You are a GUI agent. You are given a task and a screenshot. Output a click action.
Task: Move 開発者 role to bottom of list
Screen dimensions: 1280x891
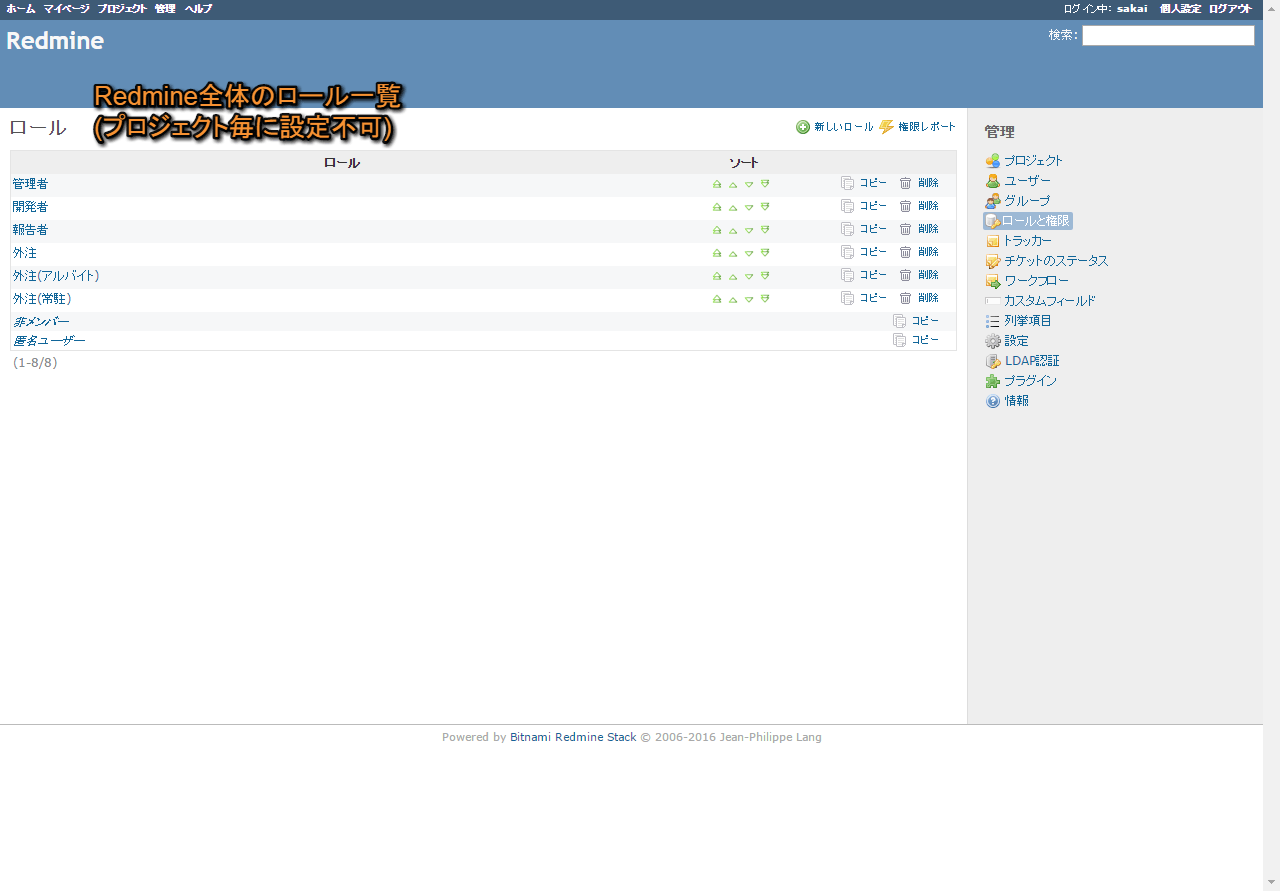[765, 207]
